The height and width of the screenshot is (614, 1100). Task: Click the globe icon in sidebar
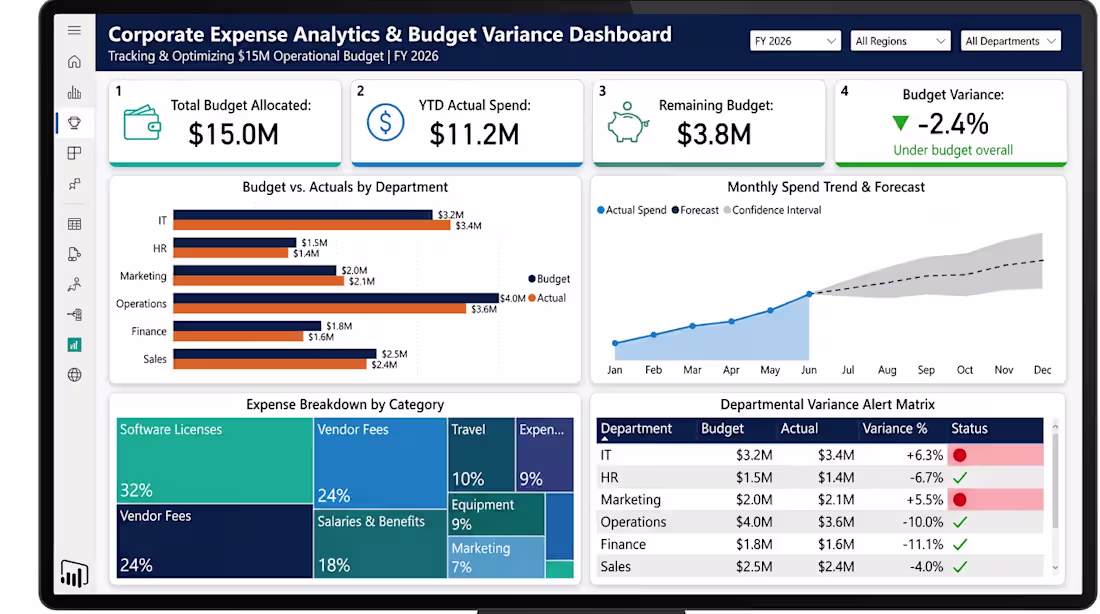pyautogui.click(x=74, y=375)
